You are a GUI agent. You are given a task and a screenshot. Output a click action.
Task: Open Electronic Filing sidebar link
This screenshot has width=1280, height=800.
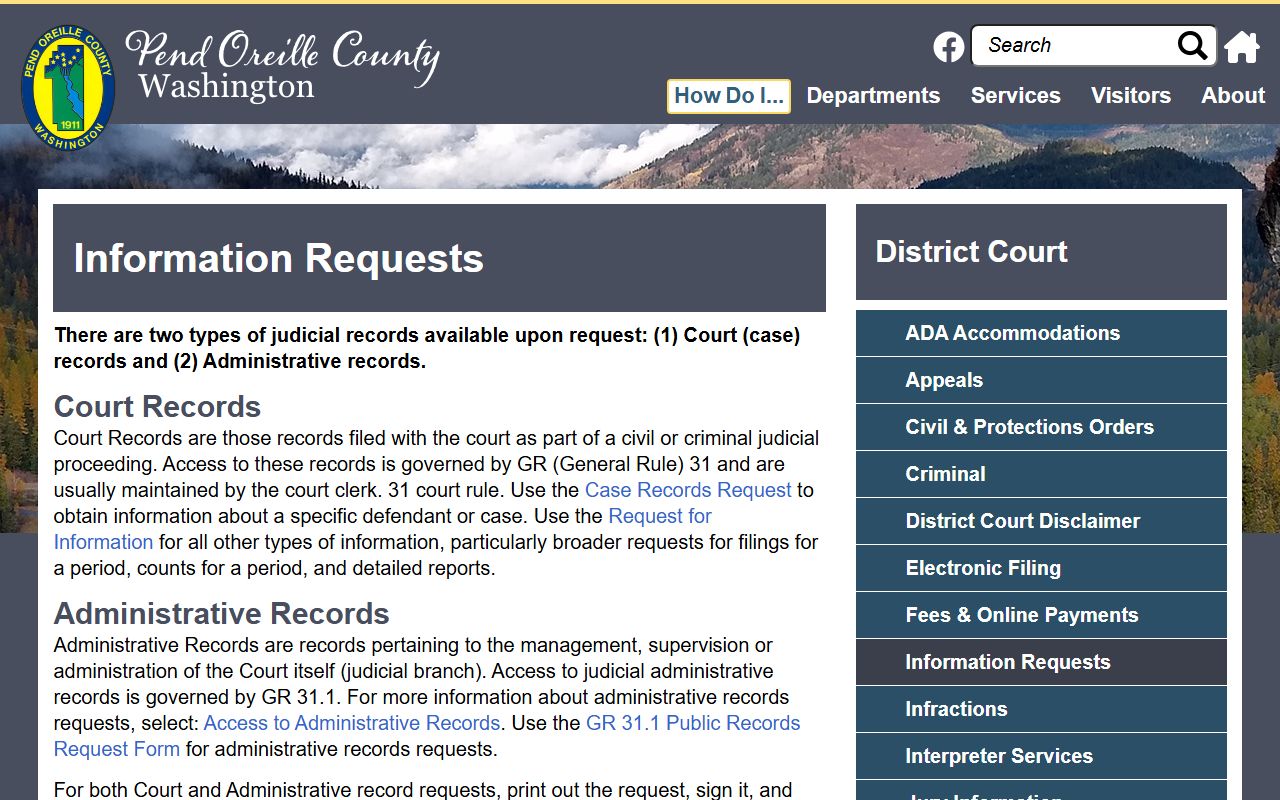click(x=1041, y=568)
